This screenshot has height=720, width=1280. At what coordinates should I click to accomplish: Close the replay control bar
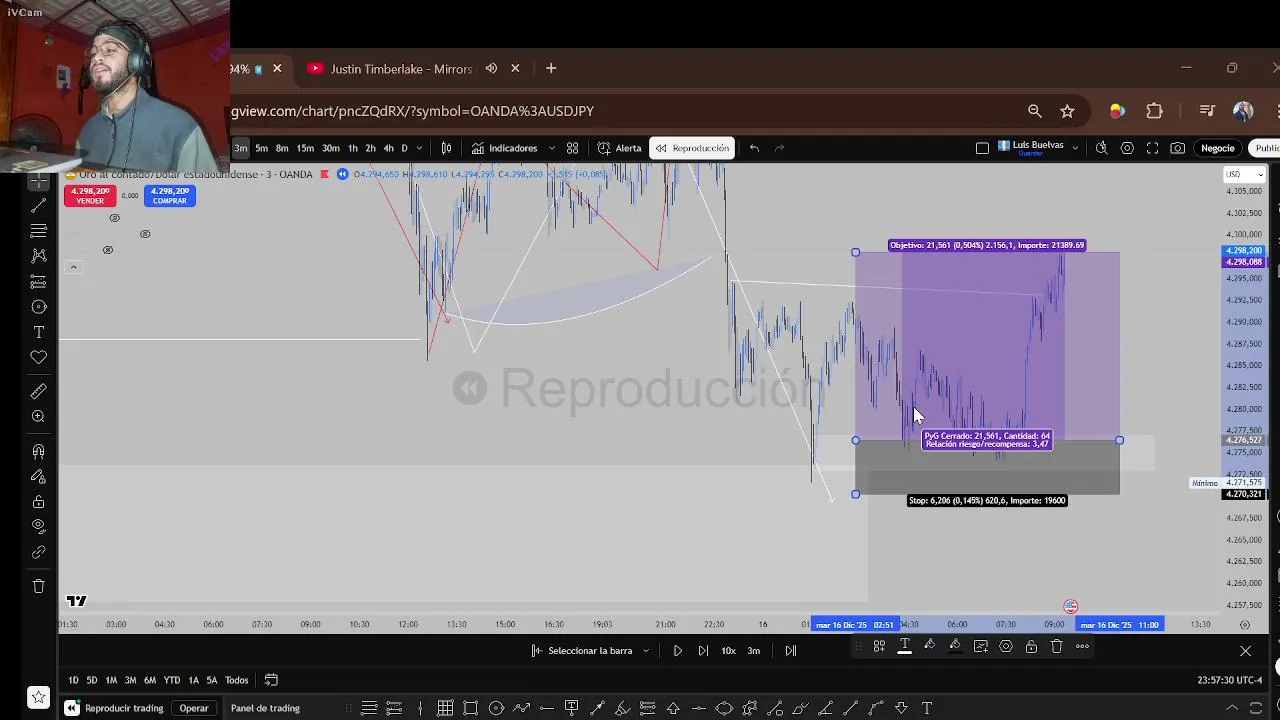pos(1245,651)
